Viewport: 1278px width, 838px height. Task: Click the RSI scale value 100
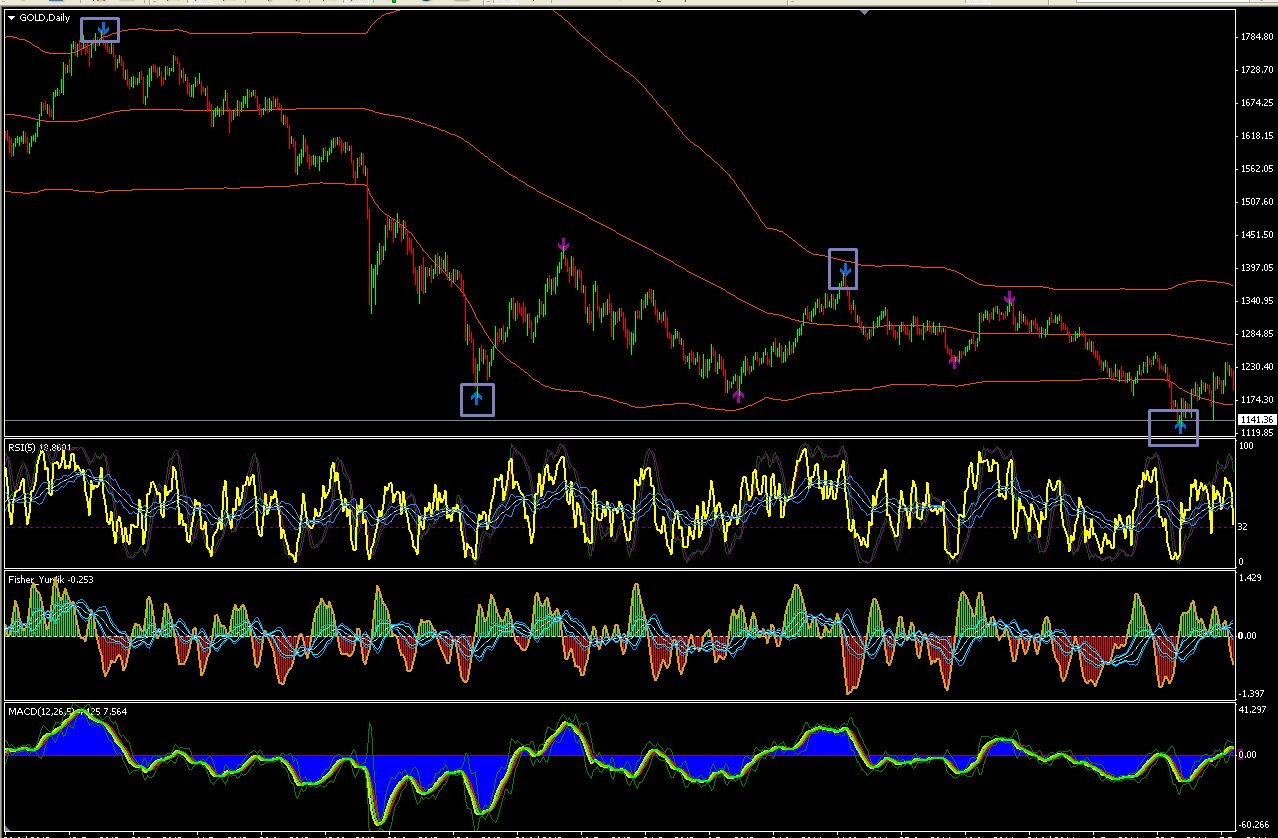click(x=1246, y=446)
